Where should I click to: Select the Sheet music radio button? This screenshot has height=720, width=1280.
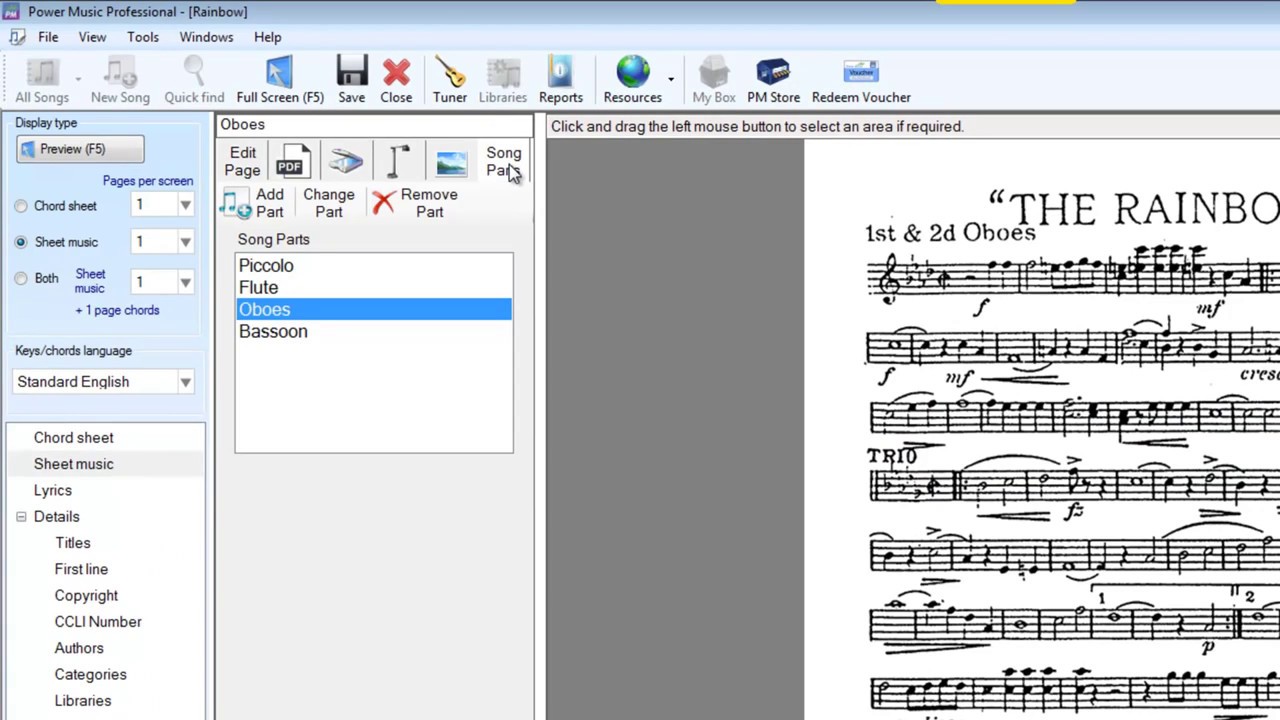coord(21,242)
